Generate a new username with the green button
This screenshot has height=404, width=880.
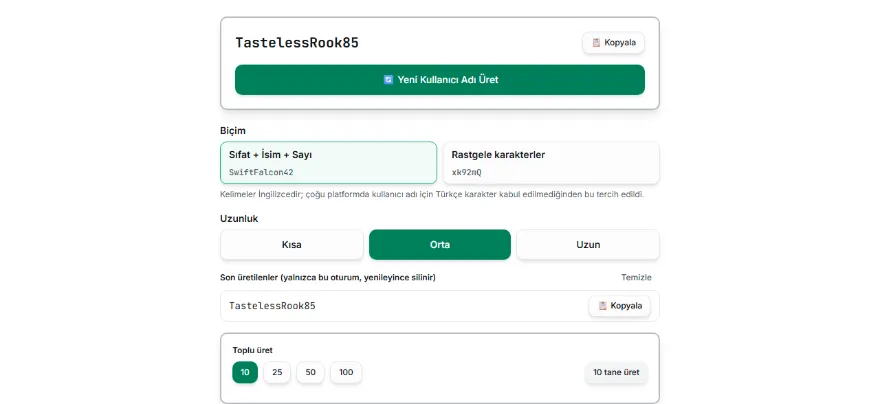point(439,80)
